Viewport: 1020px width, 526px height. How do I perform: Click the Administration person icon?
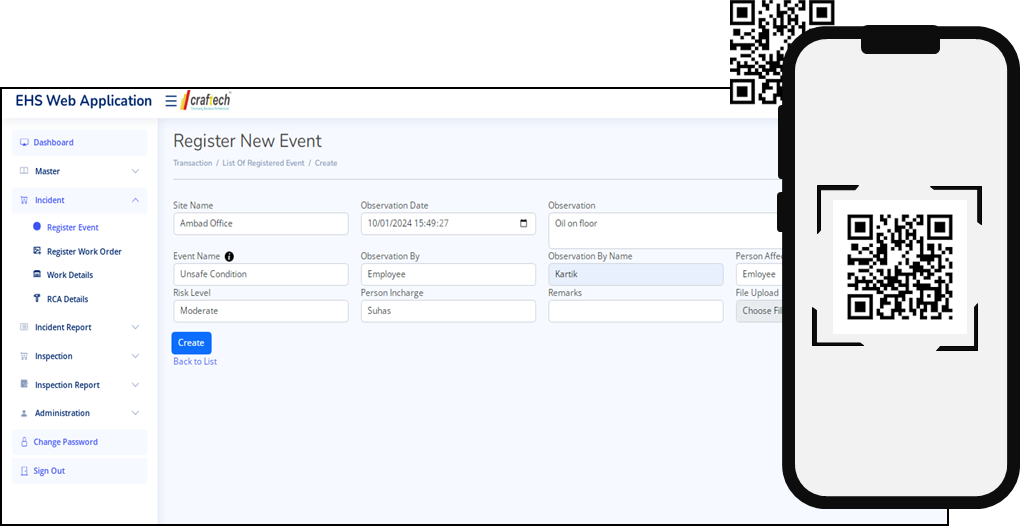pos(24,414)
